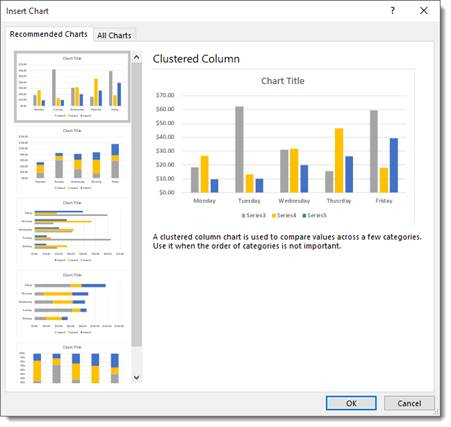This screenshot has width=451, height=427.
Task: Click the Series3 gray legend marker
Action: point(243,216)
